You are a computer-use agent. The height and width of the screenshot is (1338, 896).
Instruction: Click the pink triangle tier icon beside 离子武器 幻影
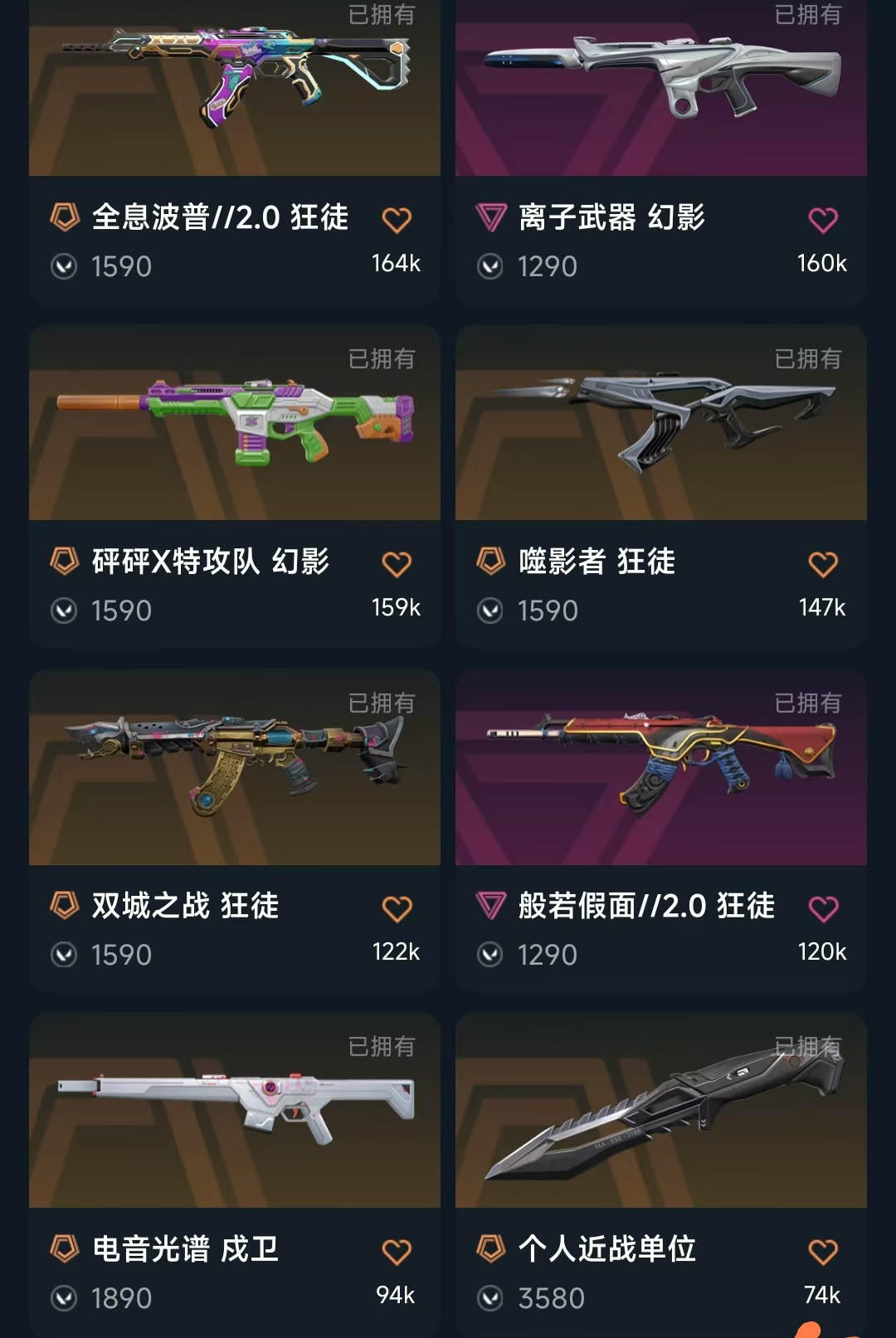pos(491,218)
